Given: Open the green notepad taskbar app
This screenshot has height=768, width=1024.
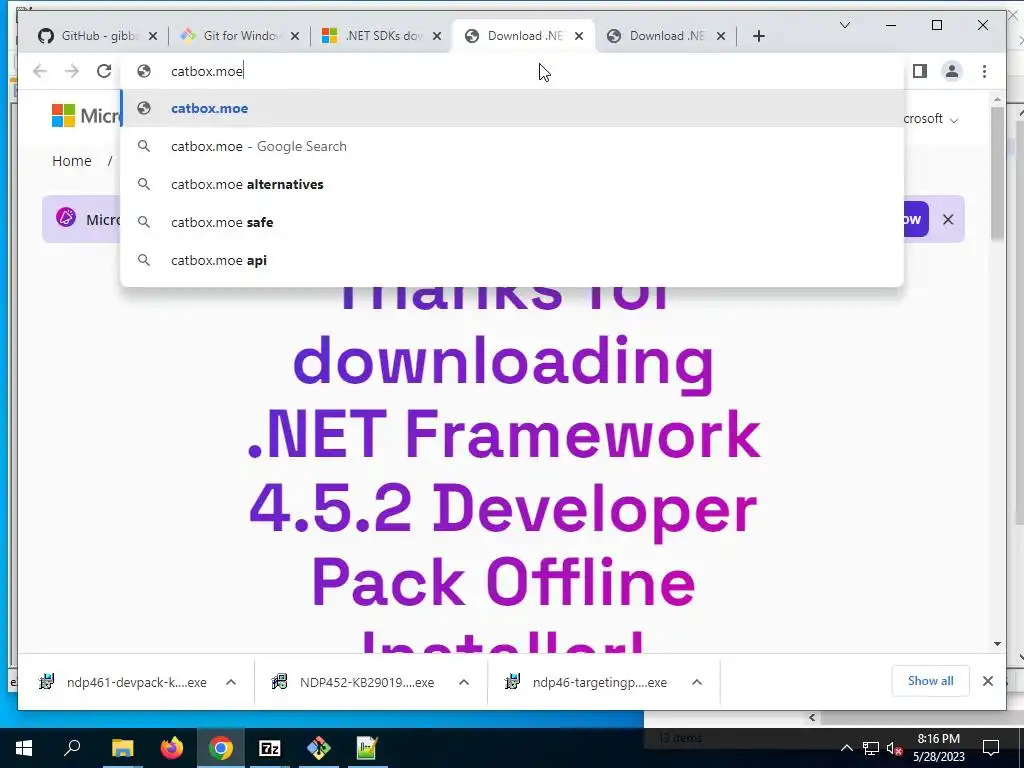Looking at the screenshot, I should [x=367, y=748].
